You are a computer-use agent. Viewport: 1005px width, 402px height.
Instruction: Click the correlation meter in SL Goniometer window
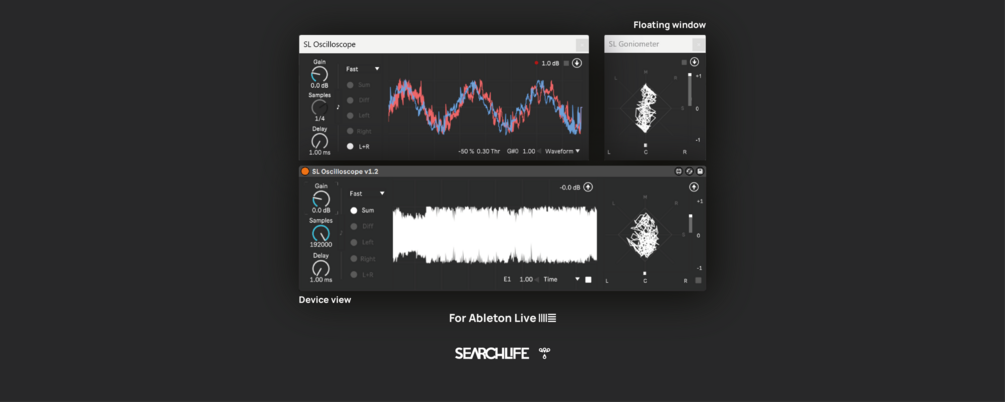click(x=690, y=90)
